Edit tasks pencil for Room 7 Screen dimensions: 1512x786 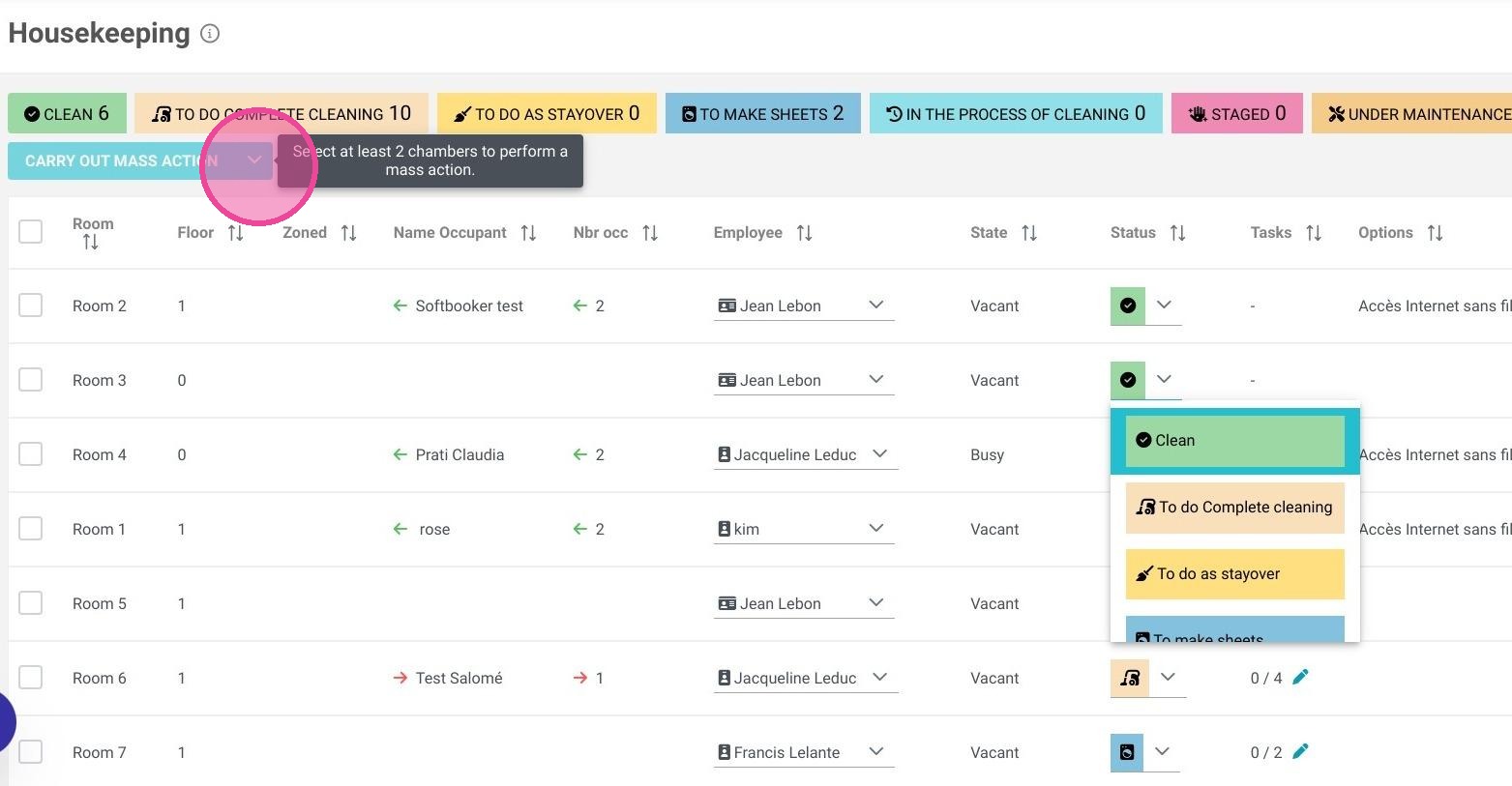click(1300, 751)
